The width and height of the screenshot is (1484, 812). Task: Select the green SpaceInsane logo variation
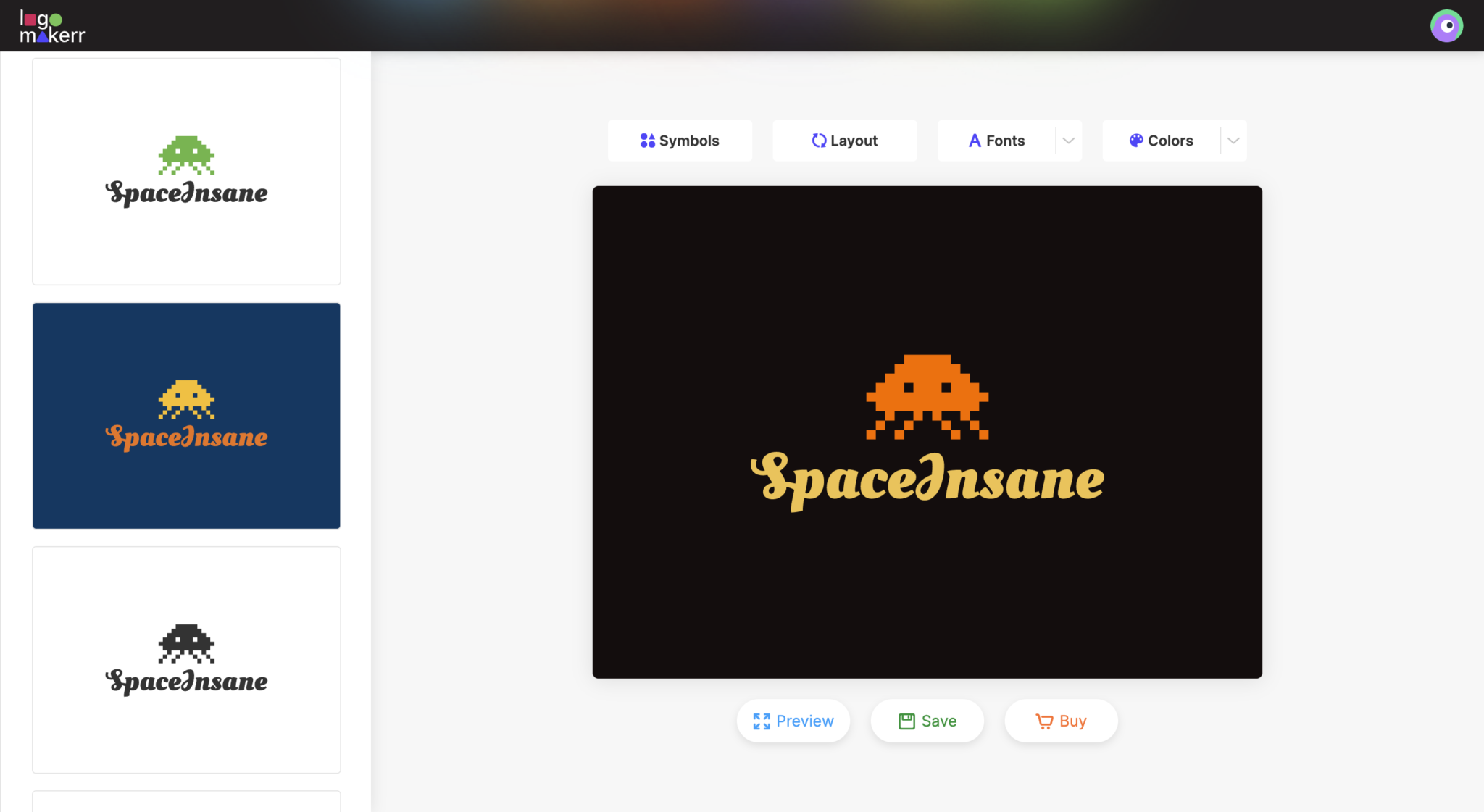coord(185,172)
